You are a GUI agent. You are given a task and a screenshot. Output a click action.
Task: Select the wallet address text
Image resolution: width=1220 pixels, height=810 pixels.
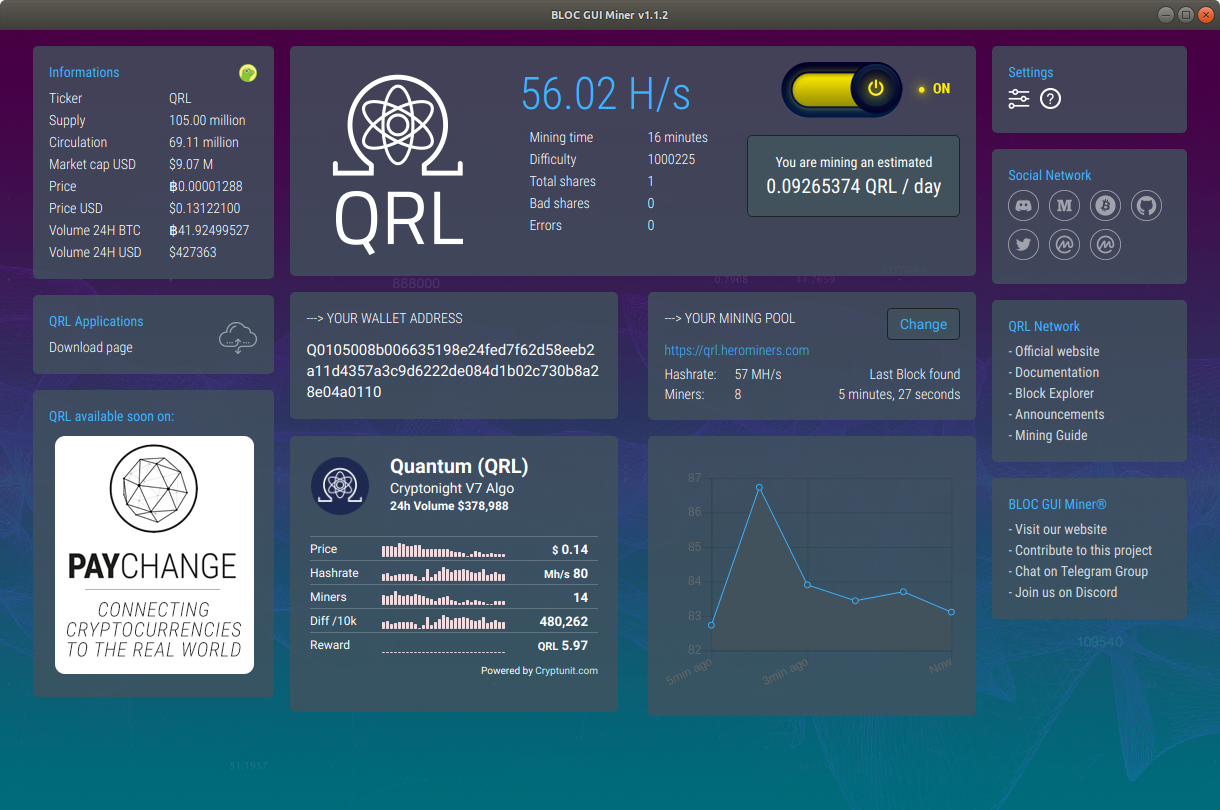tap(453, 371)
